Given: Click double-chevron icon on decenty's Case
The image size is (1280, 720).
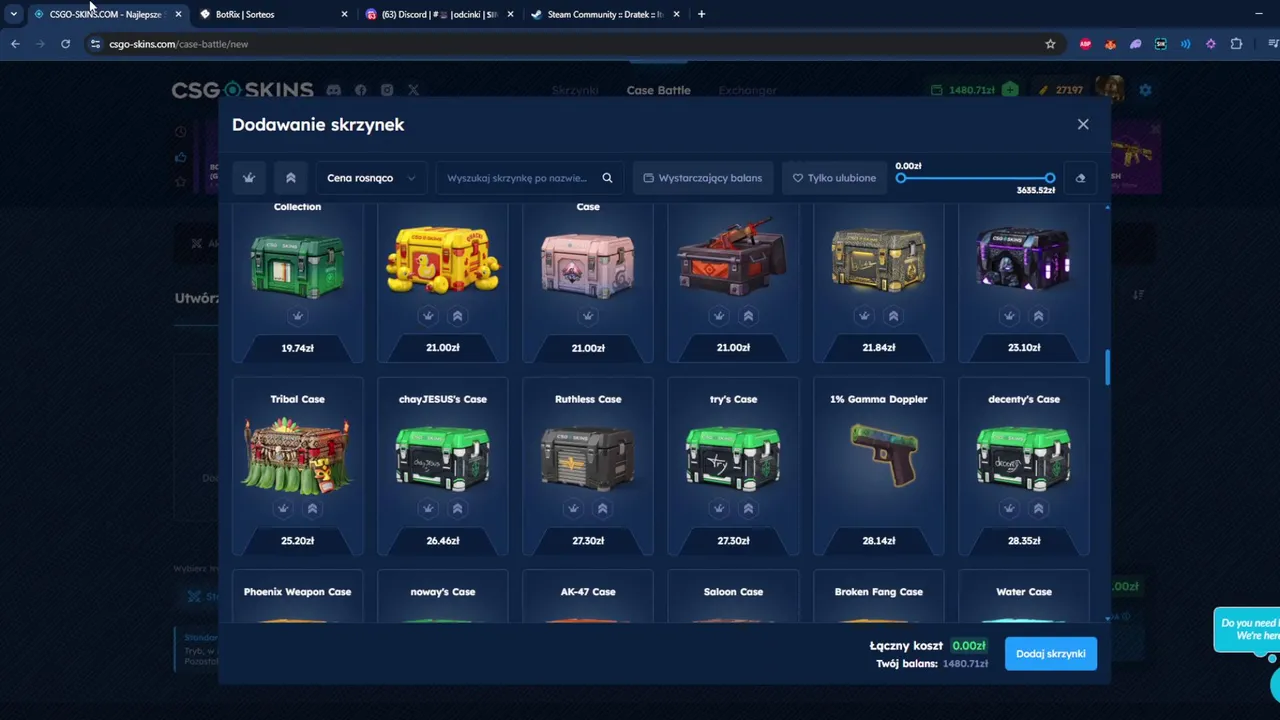Looking at the screenshot, I should click(x=1038, y=509).
